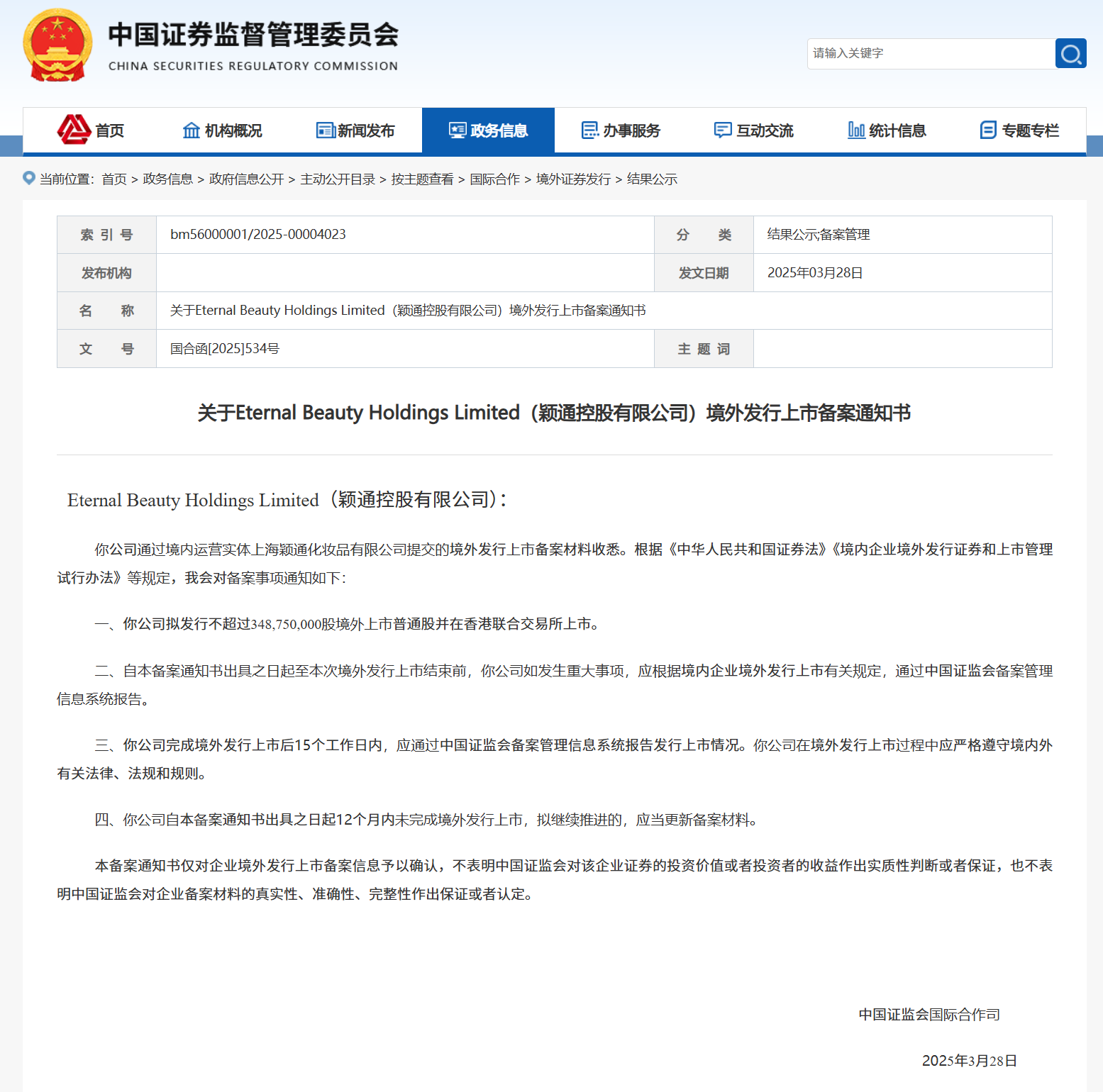This screenshot has height=1092, width=1103.
Task: Follow the breadcrumb link 首页
Action: click(x=114, y=179)
